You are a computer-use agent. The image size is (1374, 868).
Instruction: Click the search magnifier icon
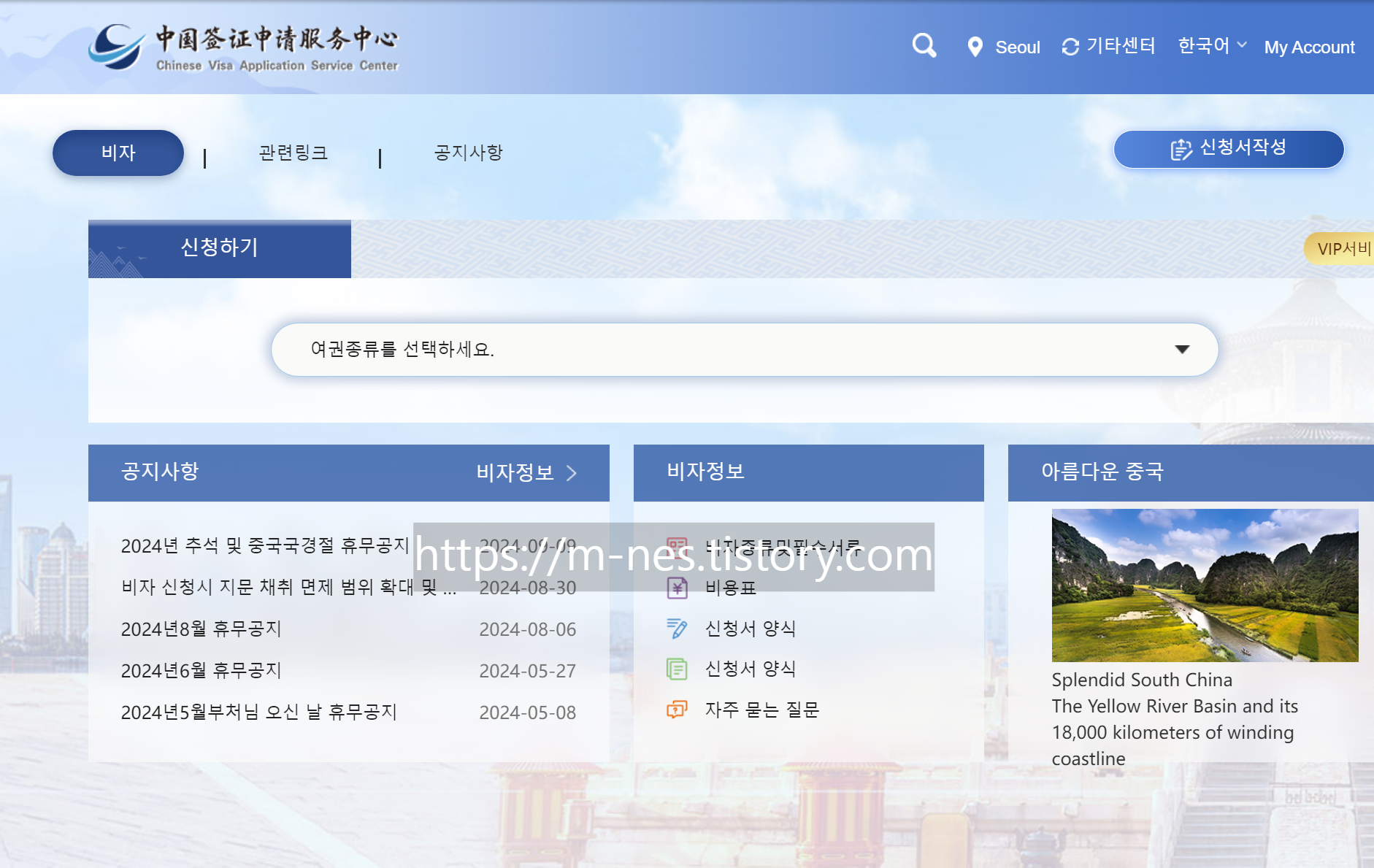pyautogui.click(x=924, y=46)
